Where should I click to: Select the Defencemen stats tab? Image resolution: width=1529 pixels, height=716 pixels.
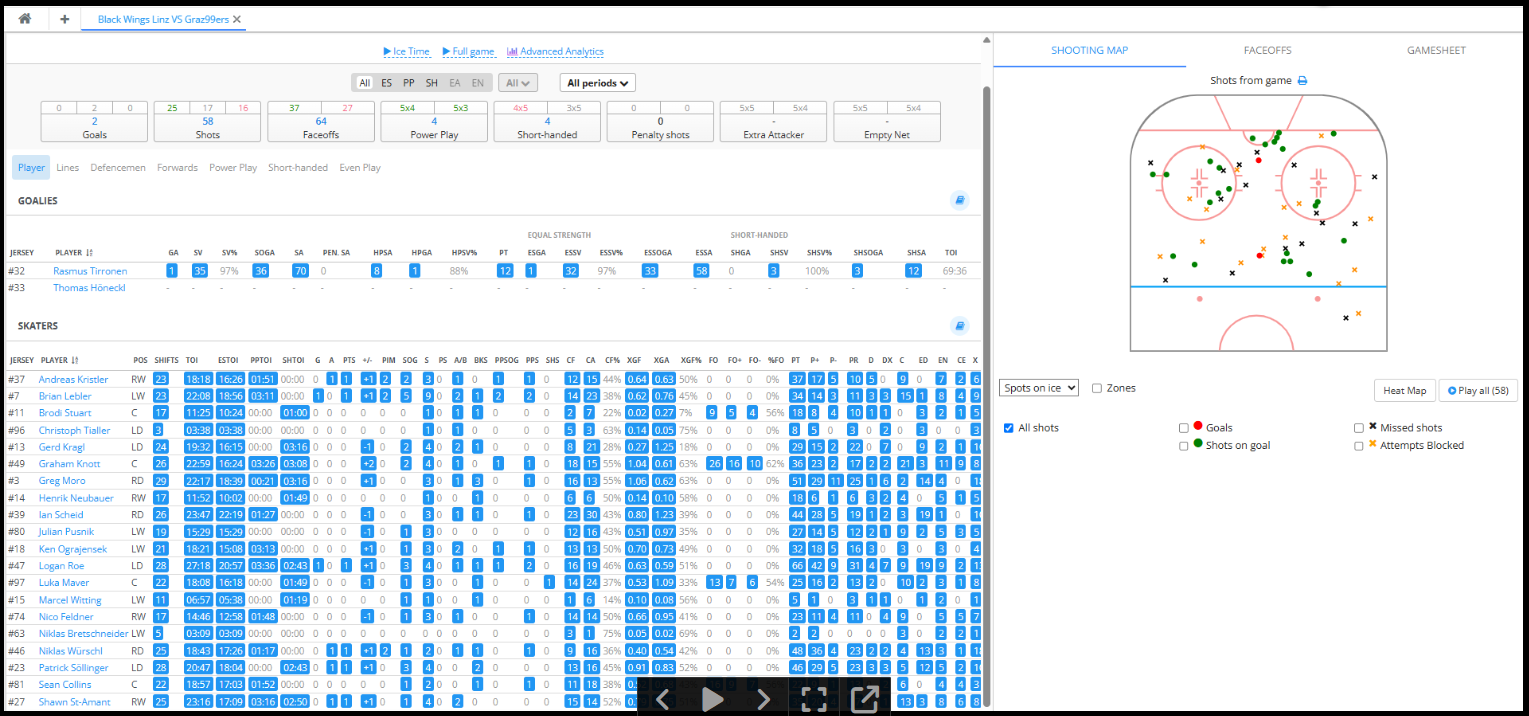click(118, 168)
